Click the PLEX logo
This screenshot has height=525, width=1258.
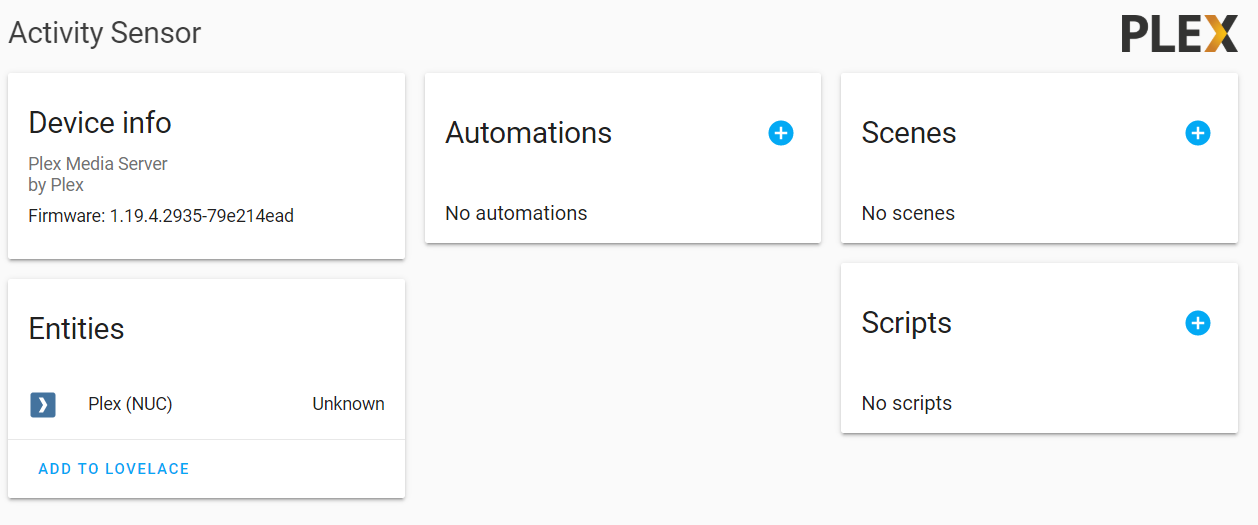click(1179, 34)
